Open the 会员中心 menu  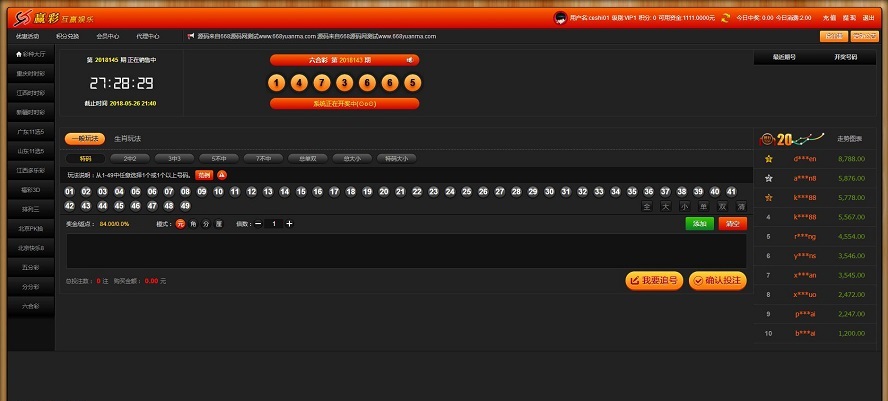(108, 36)
